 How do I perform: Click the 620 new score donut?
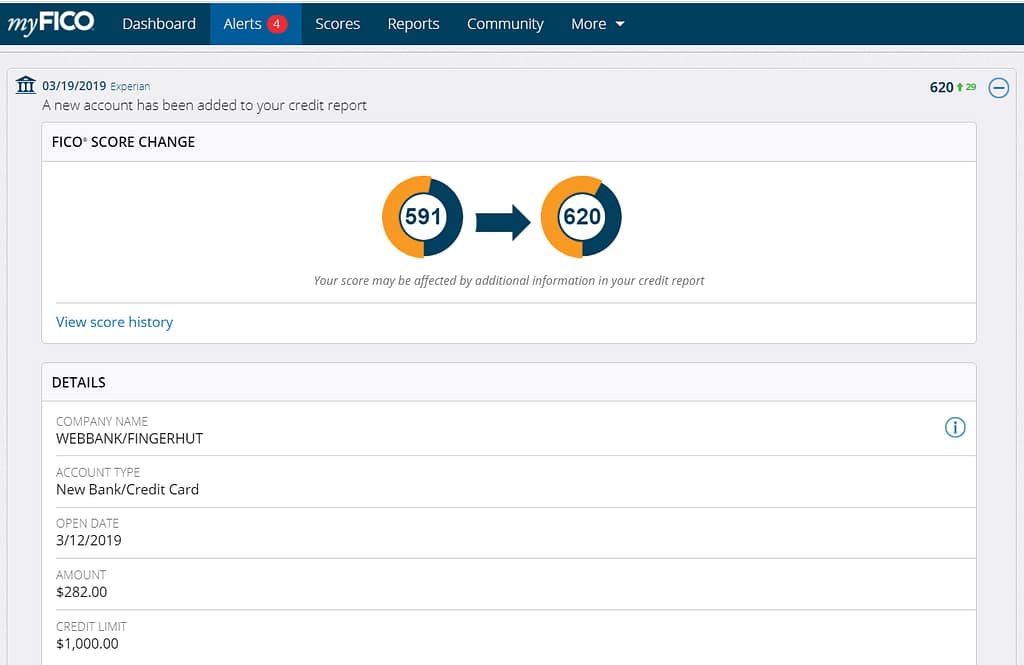coord(581,217)
